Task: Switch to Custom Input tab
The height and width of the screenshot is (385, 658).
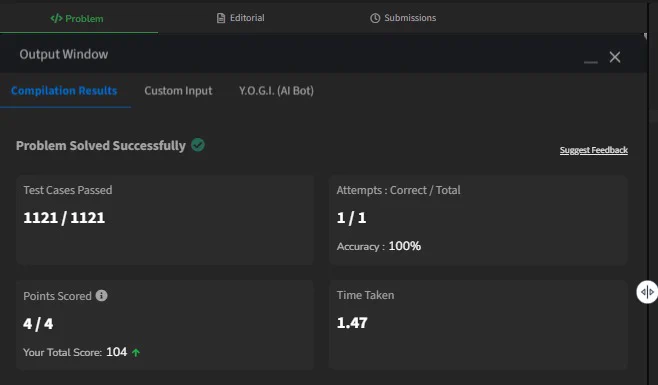Action: point(178,91)
